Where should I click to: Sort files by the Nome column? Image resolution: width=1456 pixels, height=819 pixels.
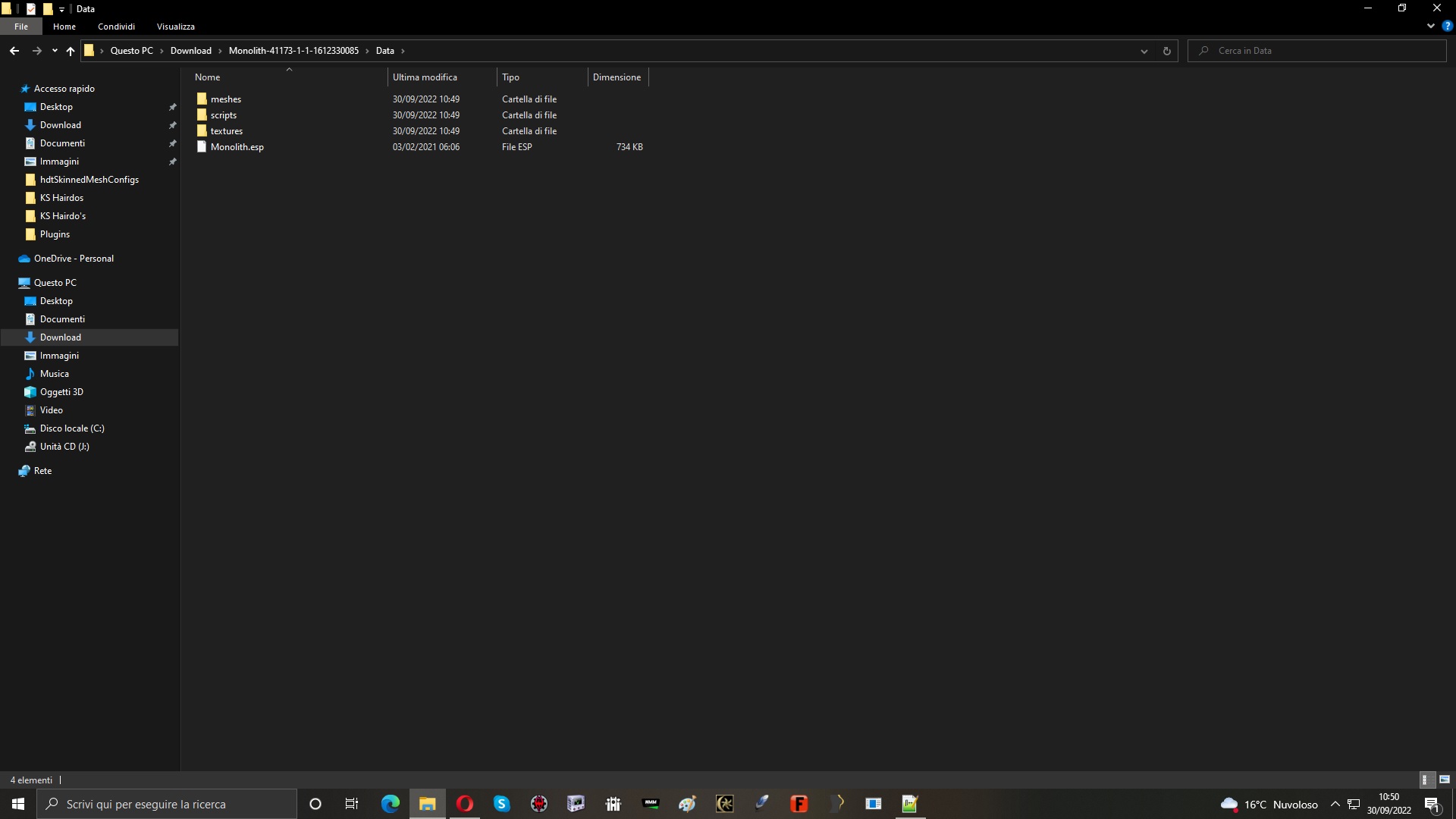pyautogui.click(x=288, y=77)
